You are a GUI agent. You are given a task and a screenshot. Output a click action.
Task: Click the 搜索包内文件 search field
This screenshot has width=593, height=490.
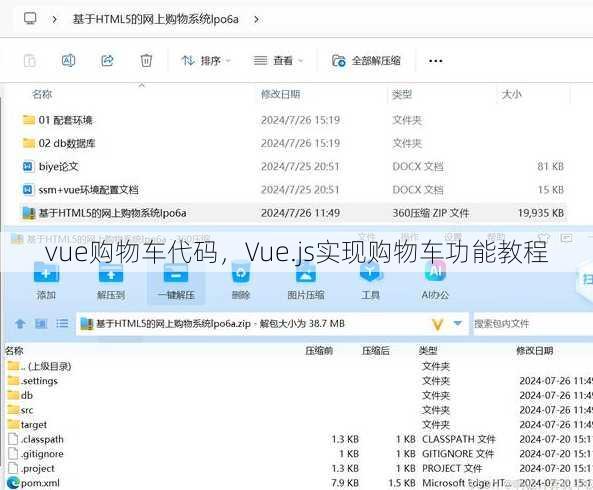[x=533, y=324]
